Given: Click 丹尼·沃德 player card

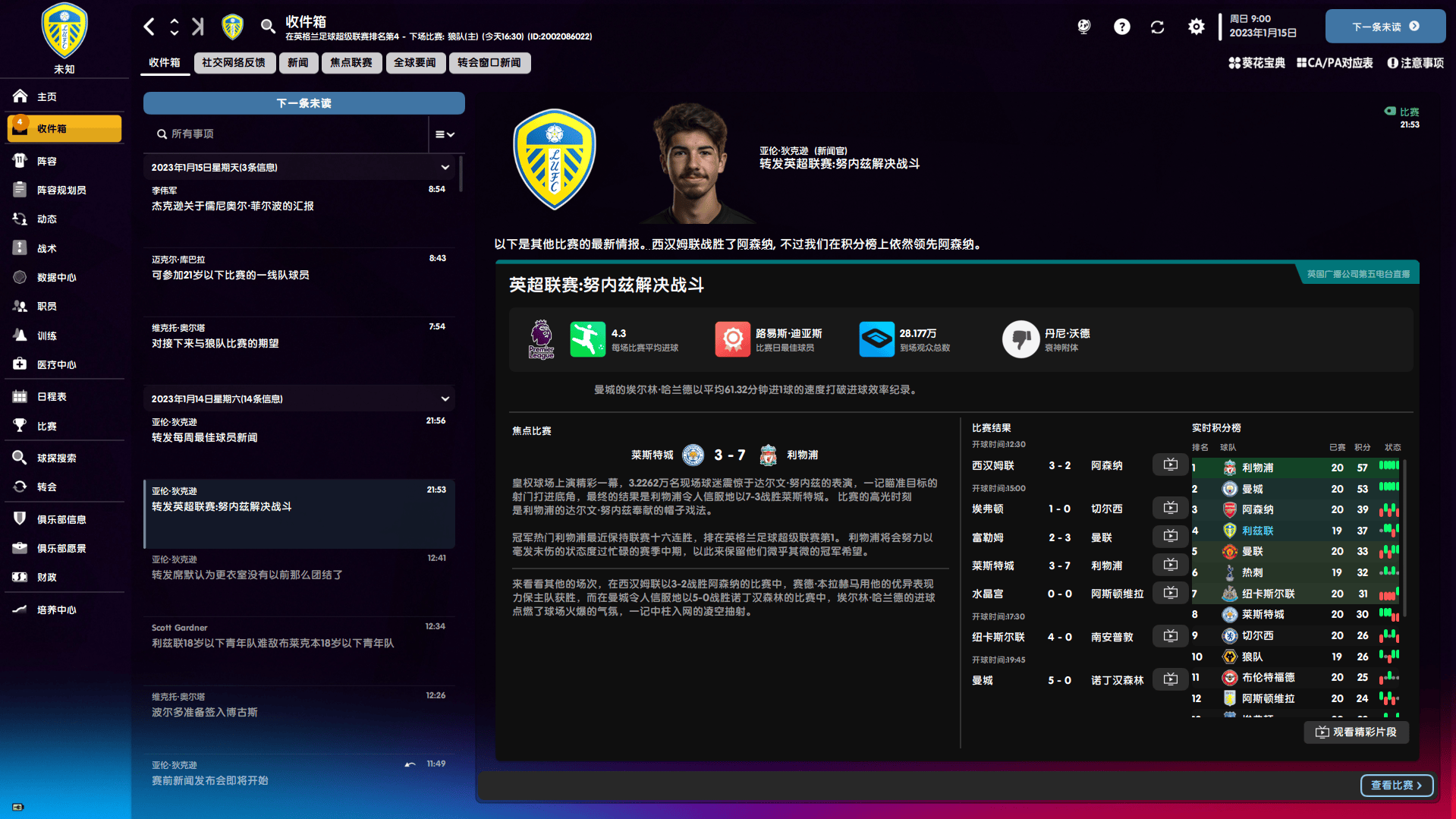Looking at the screenshot, I should [x=1046, y=339].
